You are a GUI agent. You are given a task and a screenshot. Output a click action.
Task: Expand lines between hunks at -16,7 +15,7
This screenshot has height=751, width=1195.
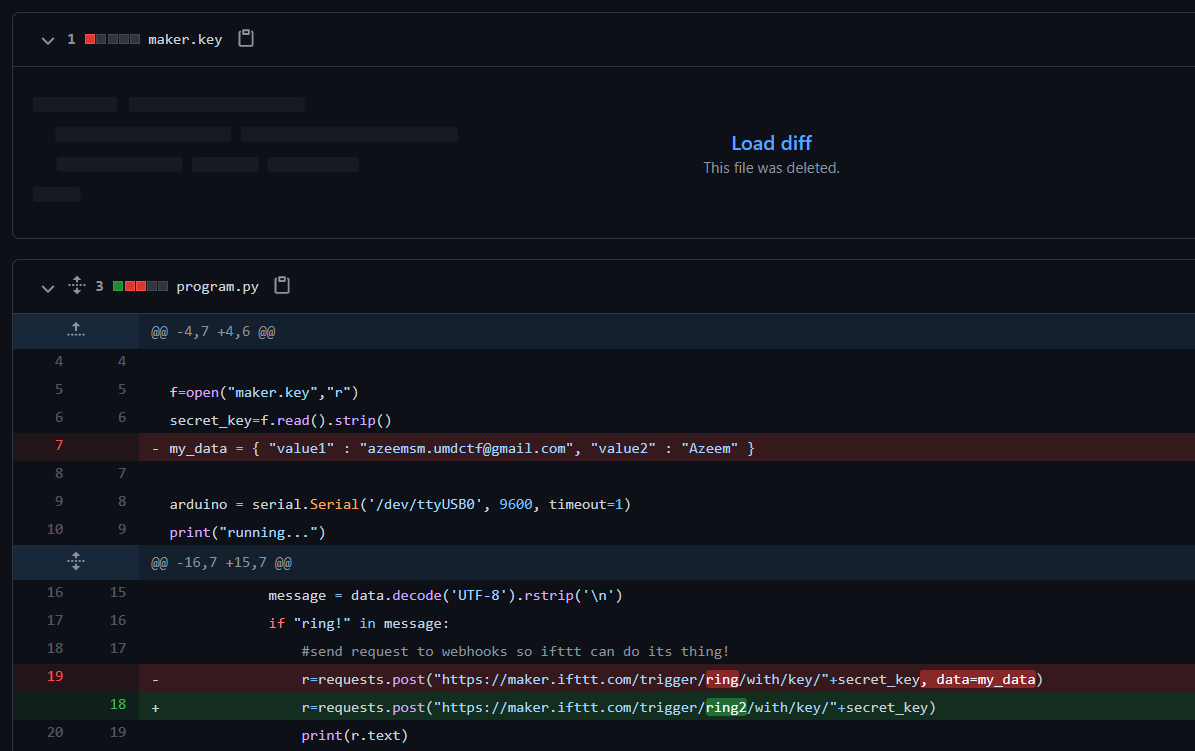tap(75, 562)
